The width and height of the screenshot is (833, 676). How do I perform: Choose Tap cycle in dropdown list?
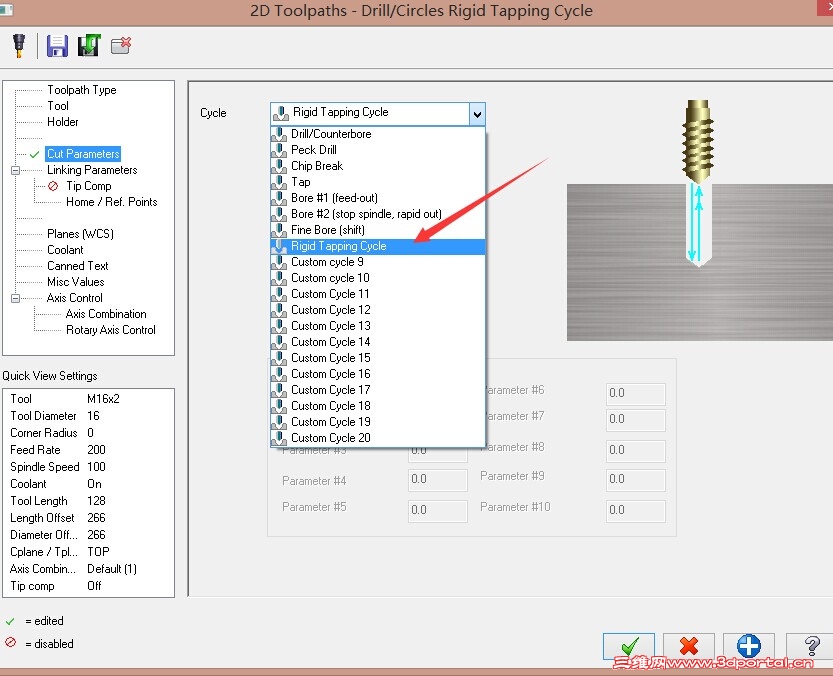click(x=378, y=182)
